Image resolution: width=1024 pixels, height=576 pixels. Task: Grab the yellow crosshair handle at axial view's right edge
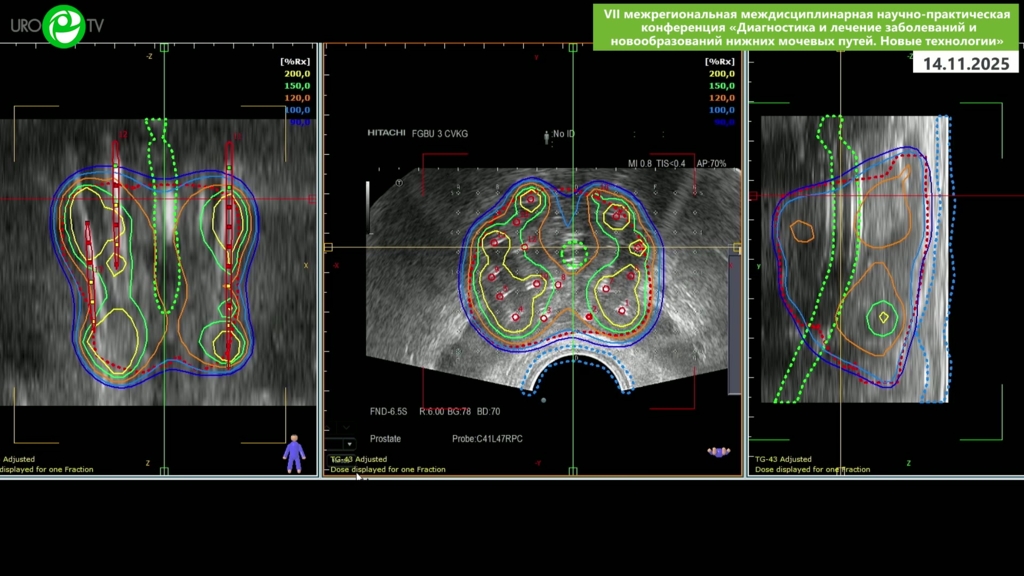coord(738,247)
